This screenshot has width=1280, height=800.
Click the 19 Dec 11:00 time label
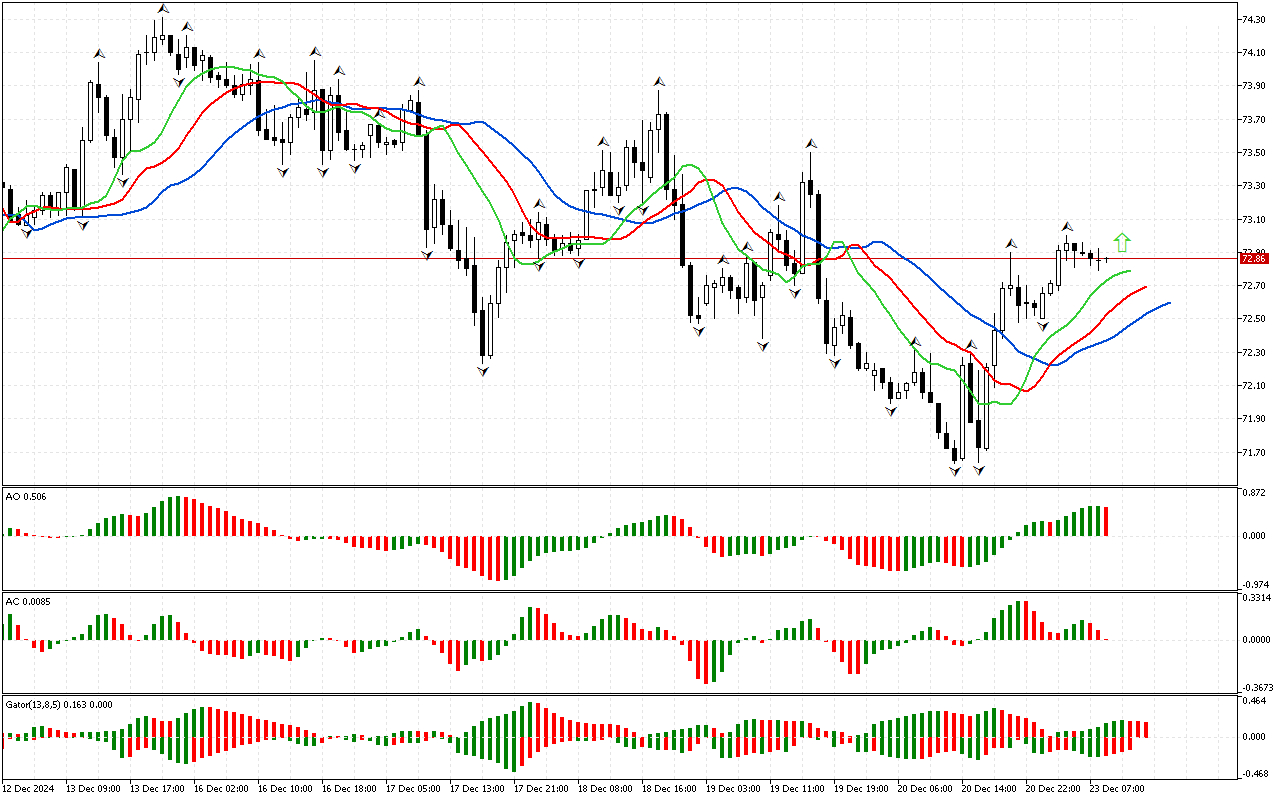click(797, 788)
